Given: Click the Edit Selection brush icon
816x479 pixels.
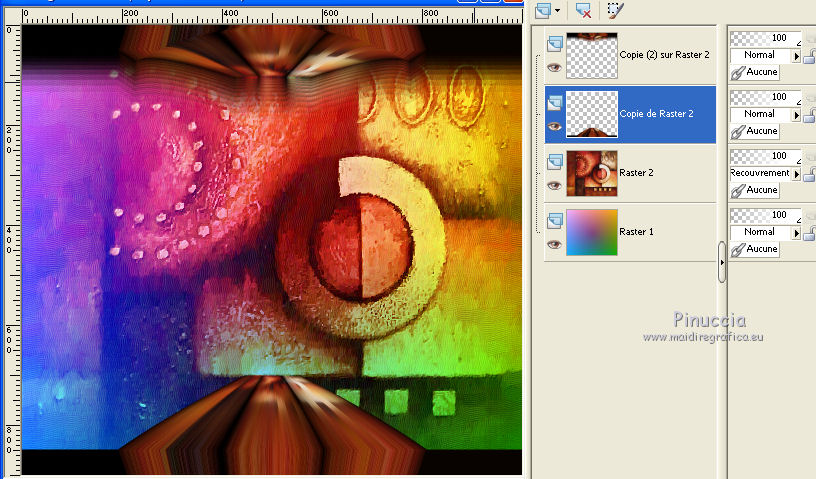Looking at the screenshot, I should pyautogui.click(x=615, y=10).
